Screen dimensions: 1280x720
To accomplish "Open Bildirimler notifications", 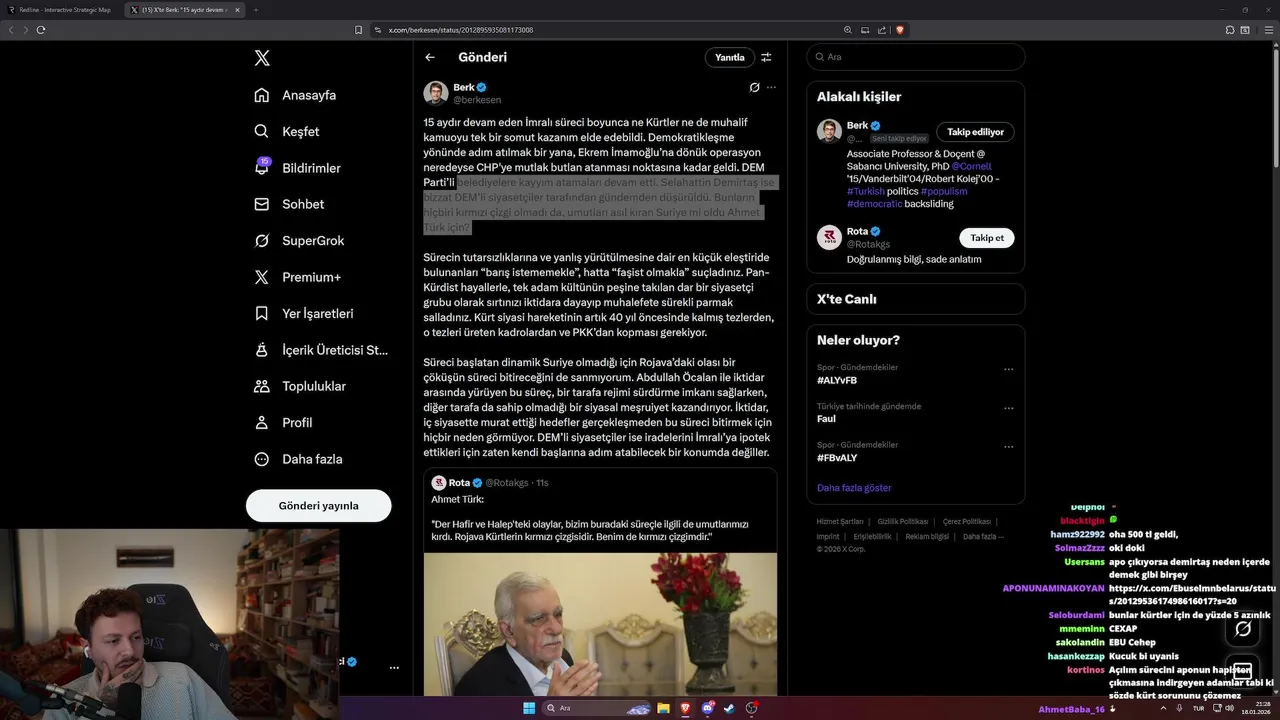I will 297,168.
